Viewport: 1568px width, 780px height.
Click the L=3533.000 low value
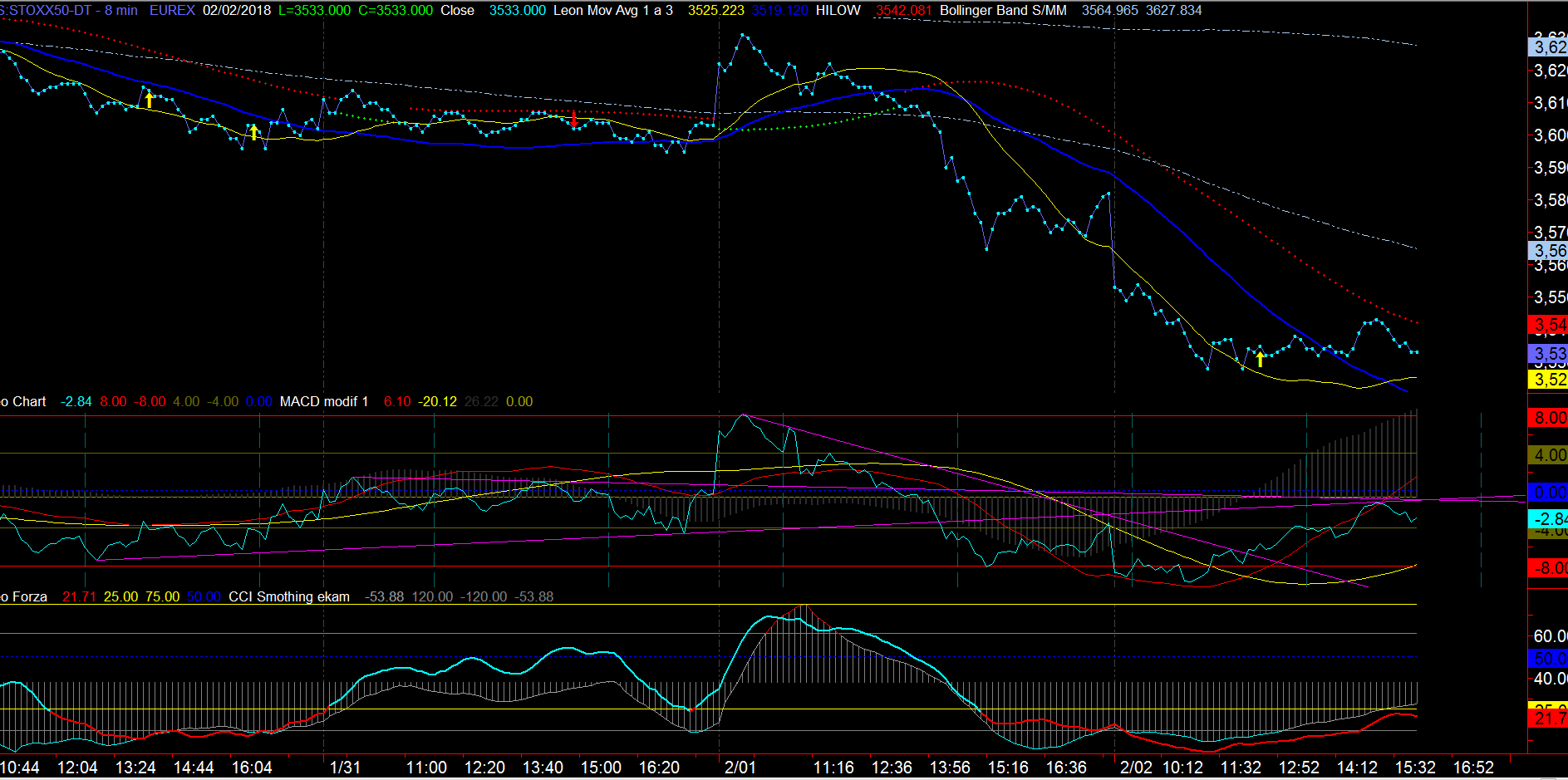point(314,10)
